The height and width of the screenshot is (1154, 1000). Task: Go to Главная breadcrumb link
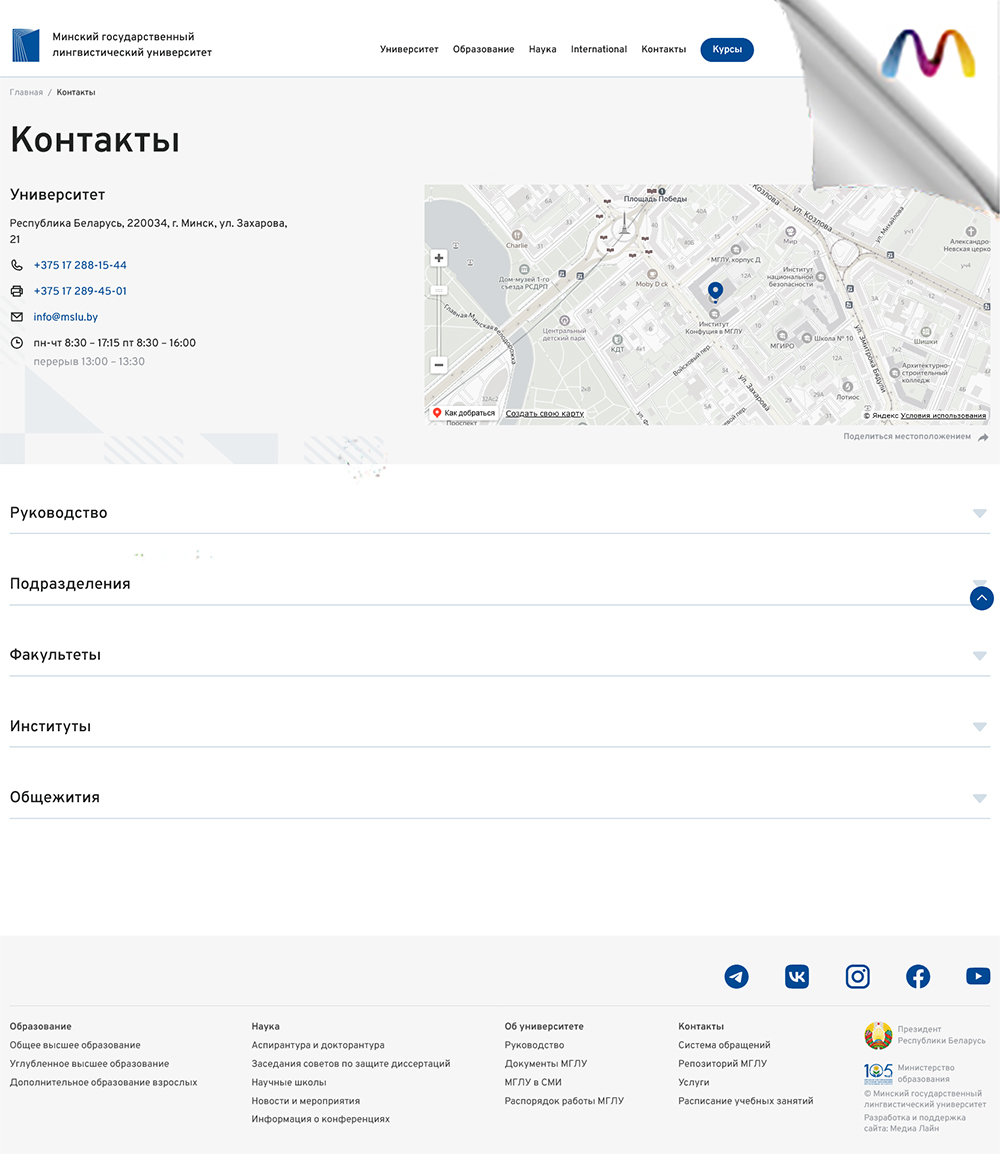tap(26, 93)
